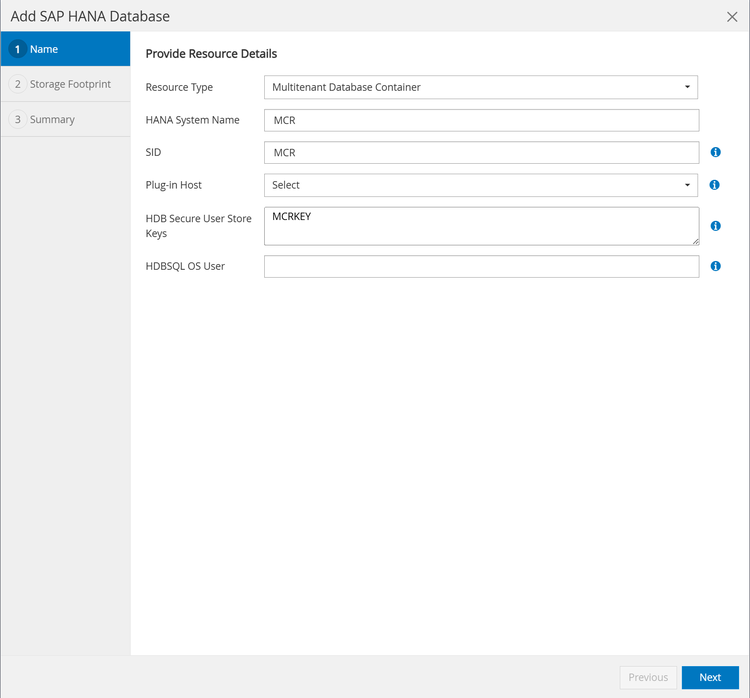Image resolution: width=750 pixels, height=698 pixels.
Task: Expand the Plug-in Host dropdown arrow
Action: [x=687, y=185]
